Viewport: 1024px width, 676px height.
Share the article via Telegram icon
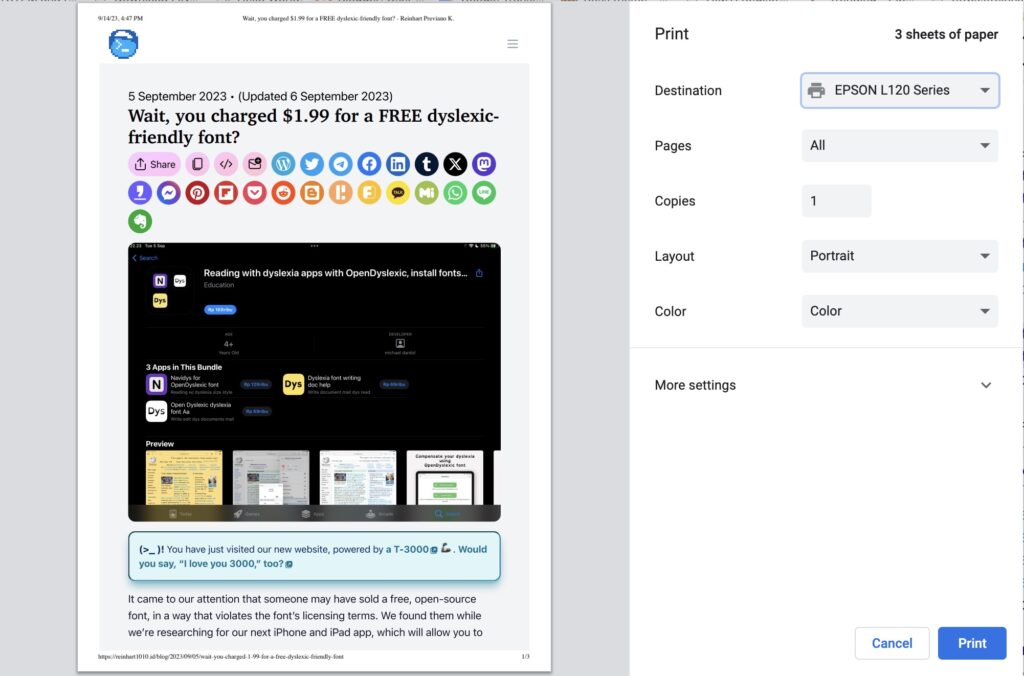pyautogui.click(x=341, y=164)
